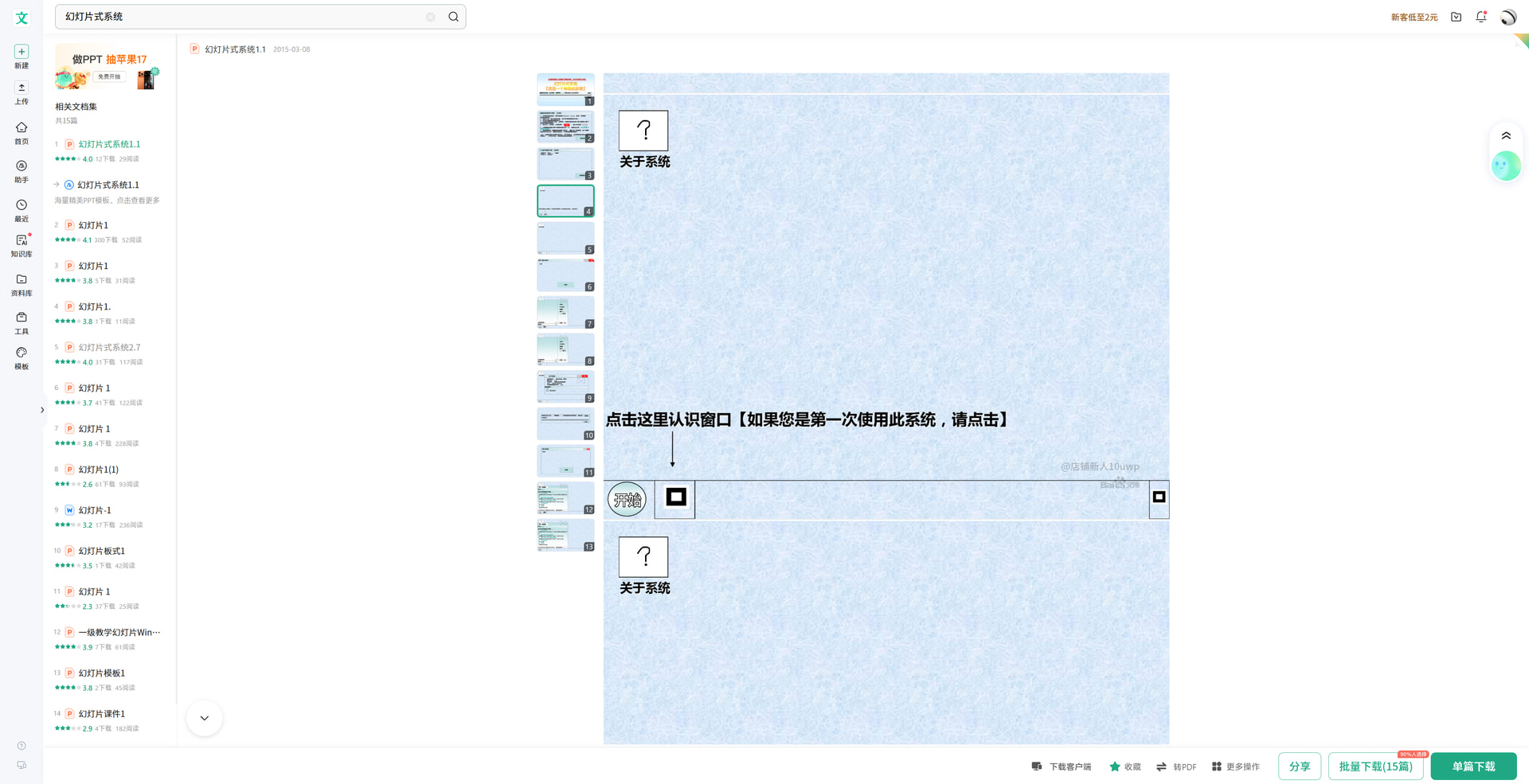Open document 一级教学幻灯片Win…
The width and height of the screenshot is (1529, 784).
119,632
